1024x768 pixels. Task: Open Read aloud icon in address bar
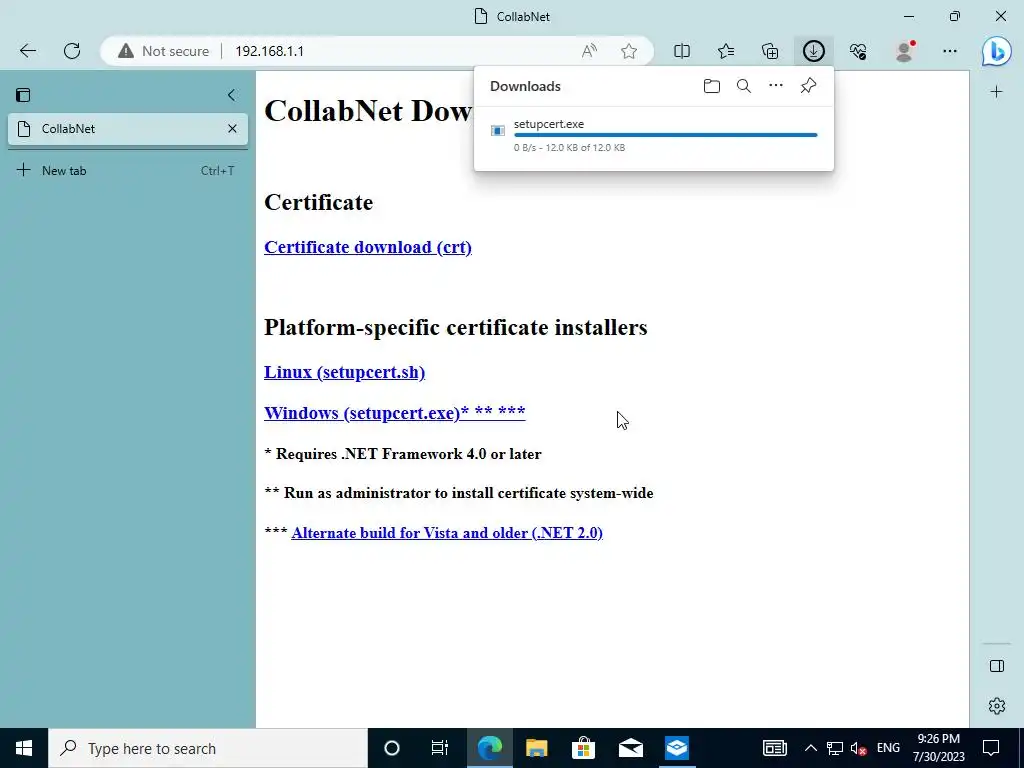589,51
